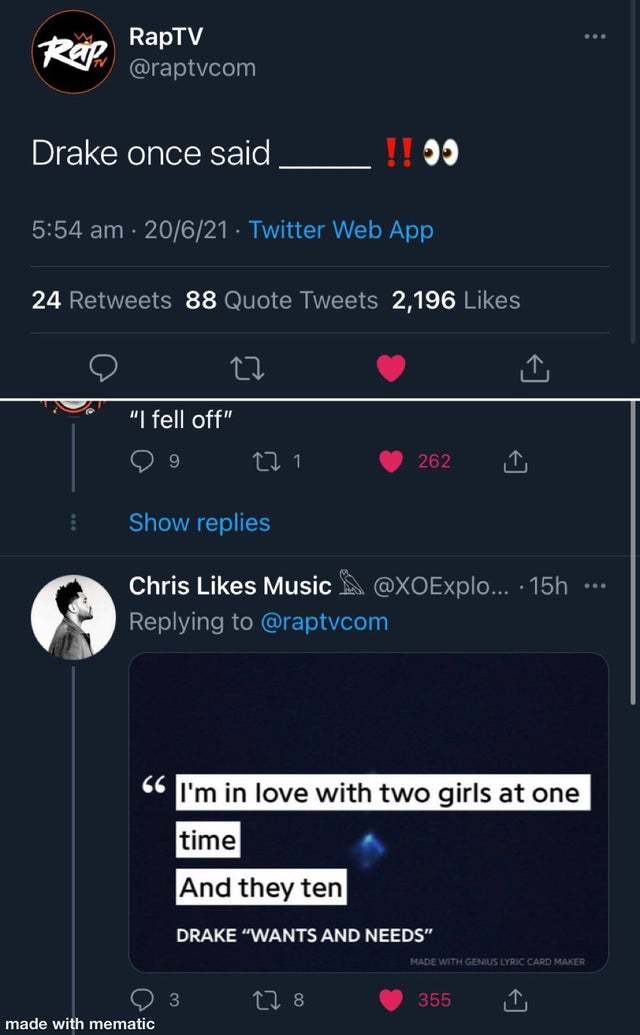Unlike the RapTV main tweet
Viewport: 640px width, 1035px height.
click(391, 369)
